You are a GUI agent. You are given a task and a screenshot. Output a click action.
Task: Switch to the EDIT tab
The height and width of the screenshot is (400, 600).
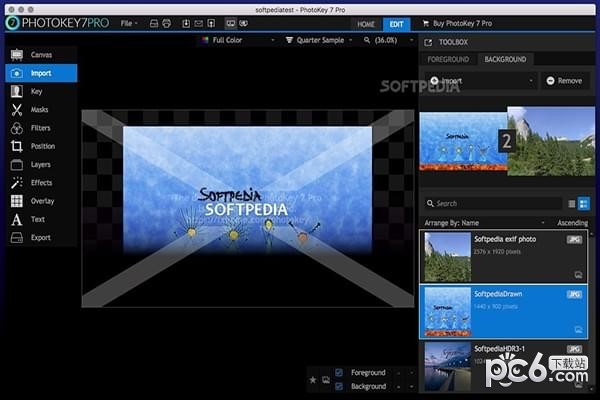[x=396, y=24]
